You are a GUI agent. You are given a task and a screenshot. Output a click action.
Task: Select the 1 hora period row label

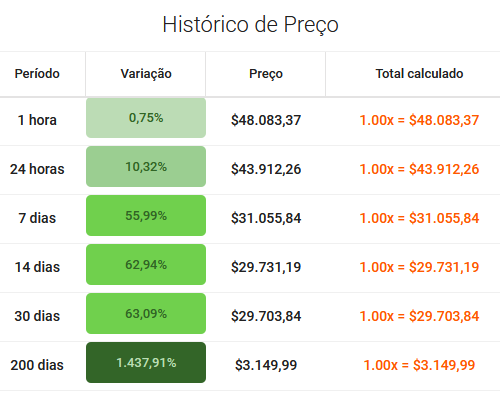[x=37, y=120]
